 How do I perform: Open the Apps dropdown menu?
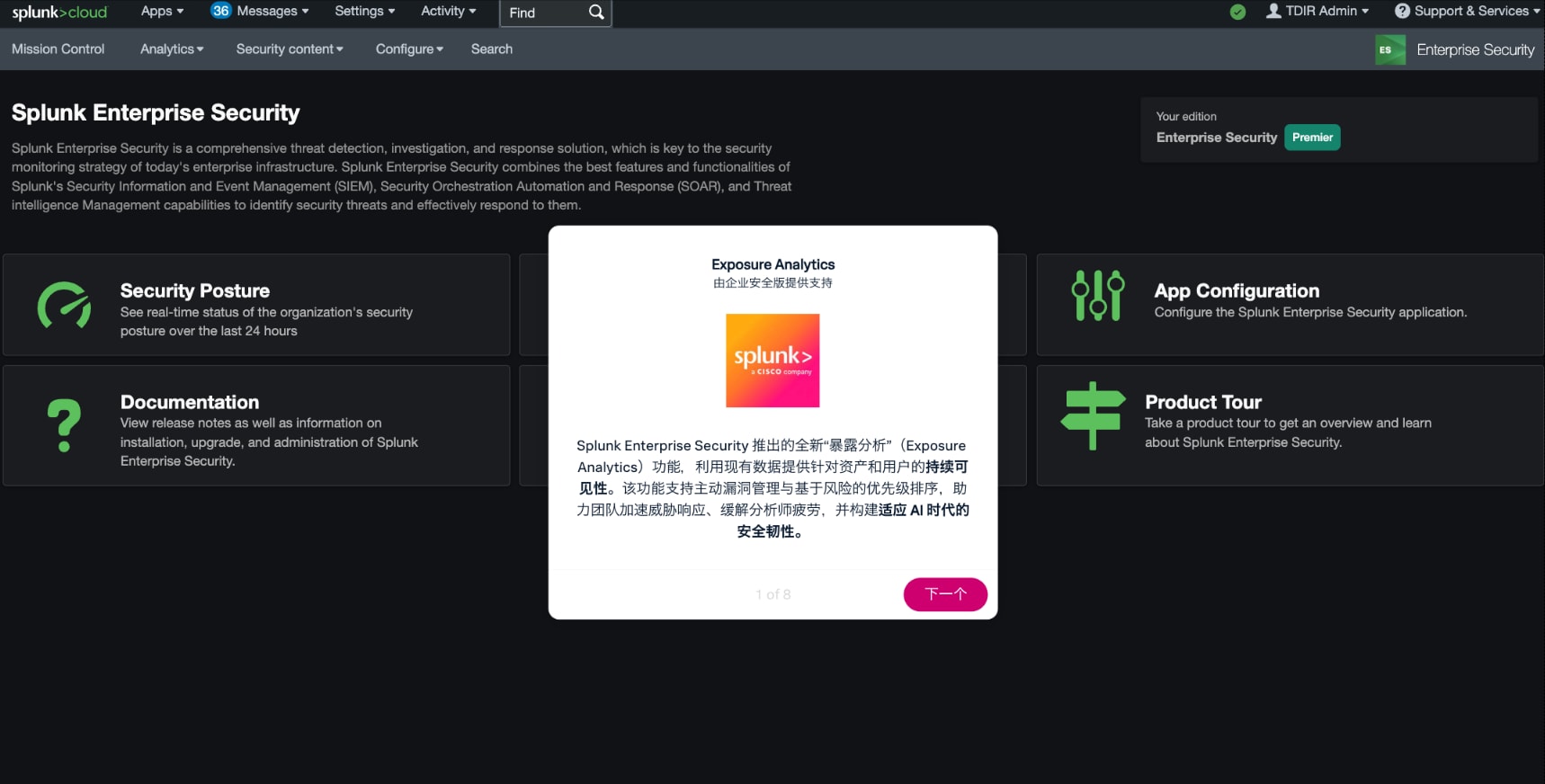pyautogui.click(x=162, y=11)
